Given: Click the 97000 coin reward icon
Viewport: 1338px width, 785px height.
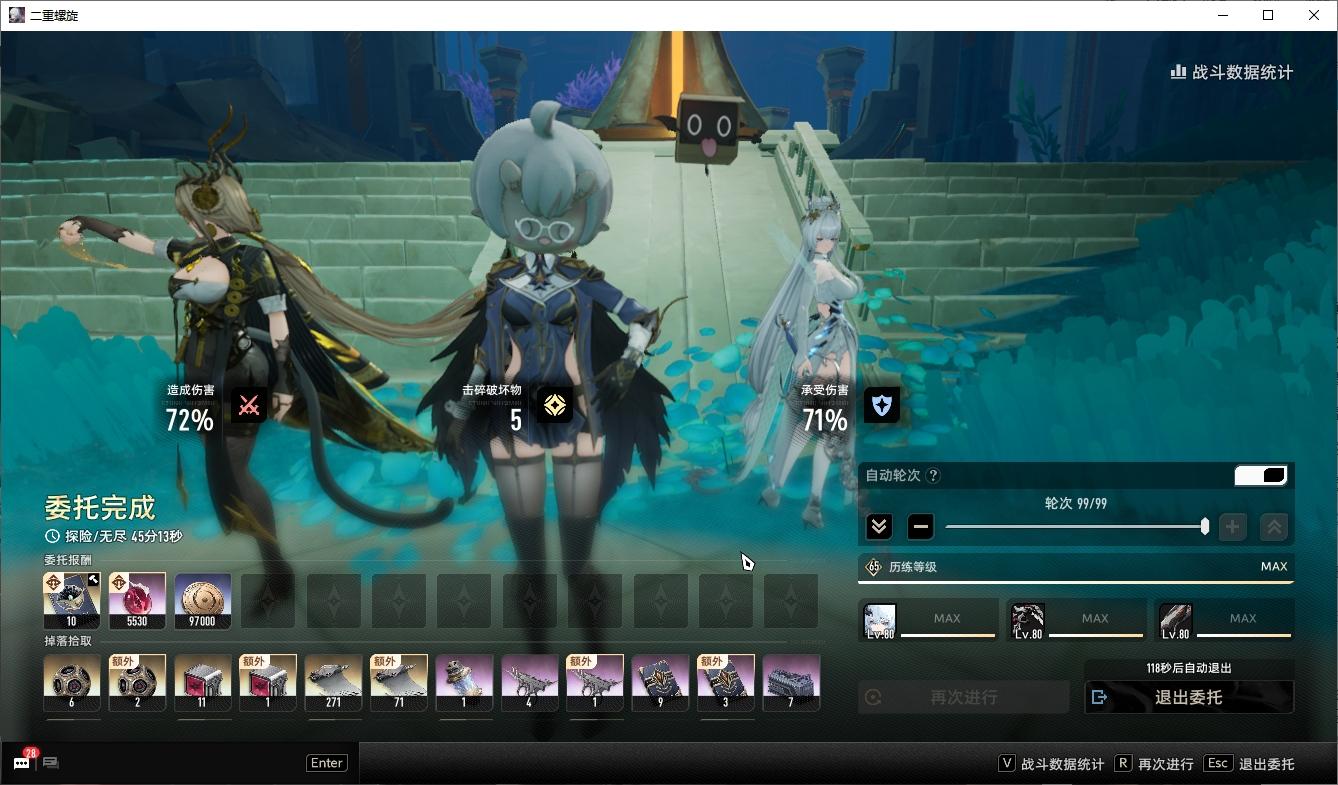Looking at the screenshot, I should [x=202, y=600].
